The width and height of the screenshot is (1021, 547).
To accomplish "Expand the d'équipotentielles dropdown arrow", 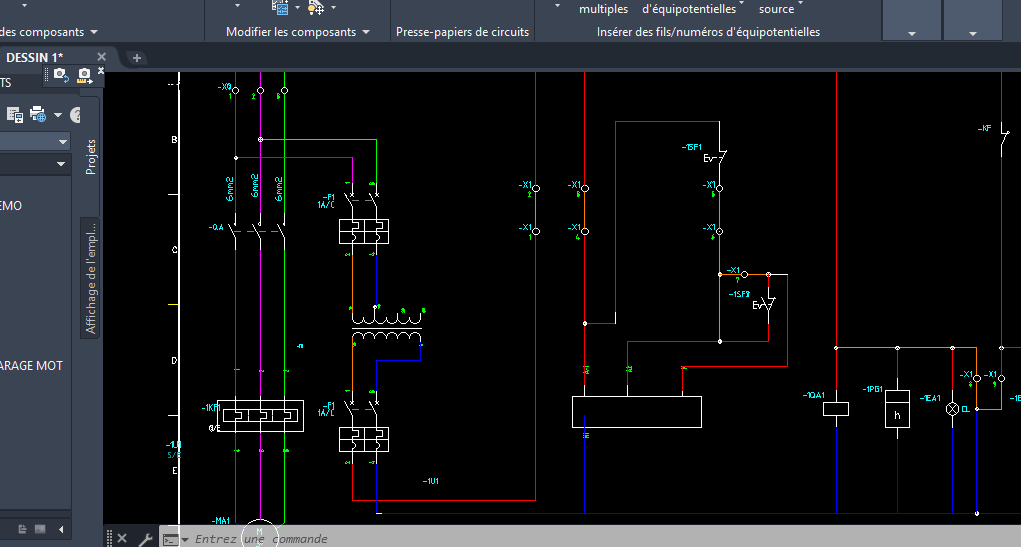I will click(x=743, y=6).
